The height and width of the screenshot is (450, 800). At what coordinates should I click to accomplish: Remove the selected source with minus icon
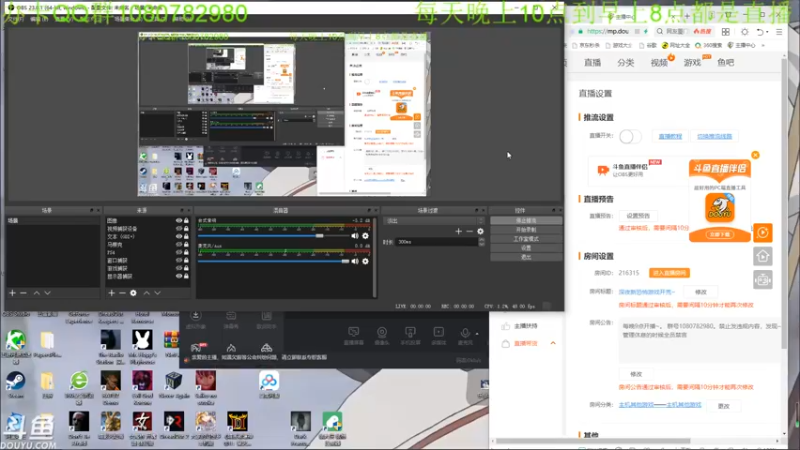coord(122,293)
